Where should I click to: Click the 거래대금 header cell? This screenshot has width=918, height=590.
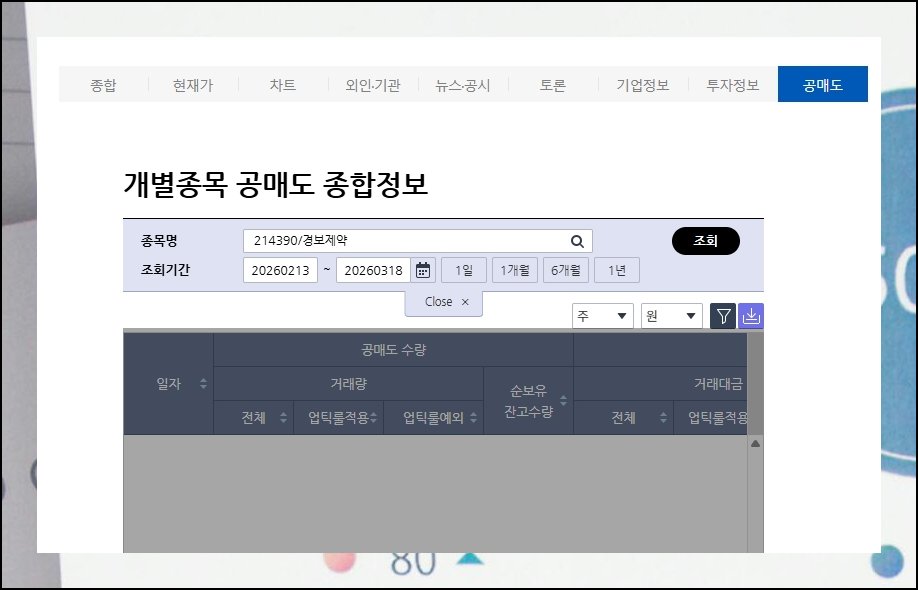[660, 384]
